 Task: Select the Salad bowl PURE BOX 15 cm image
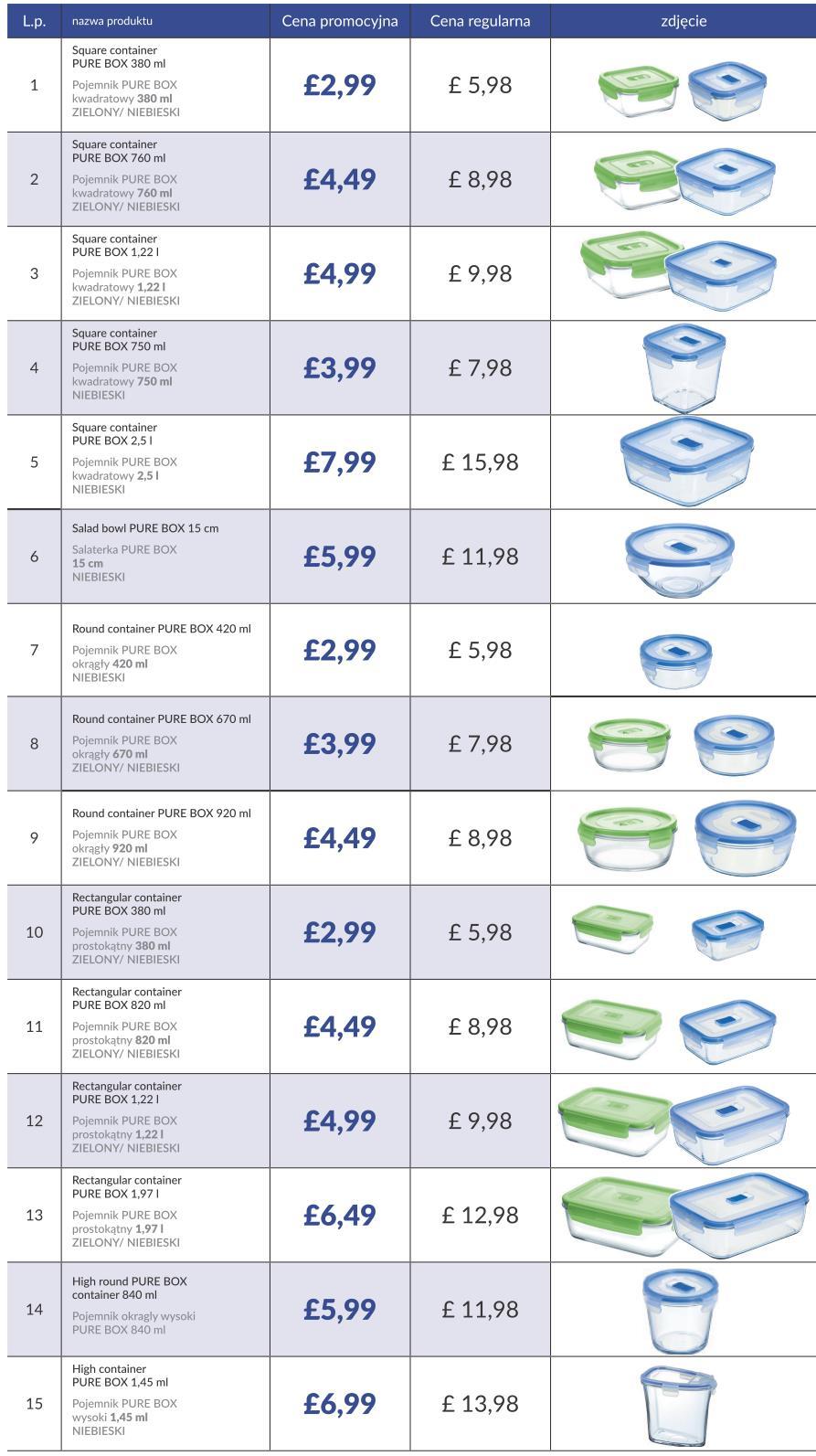coord(680,557)
